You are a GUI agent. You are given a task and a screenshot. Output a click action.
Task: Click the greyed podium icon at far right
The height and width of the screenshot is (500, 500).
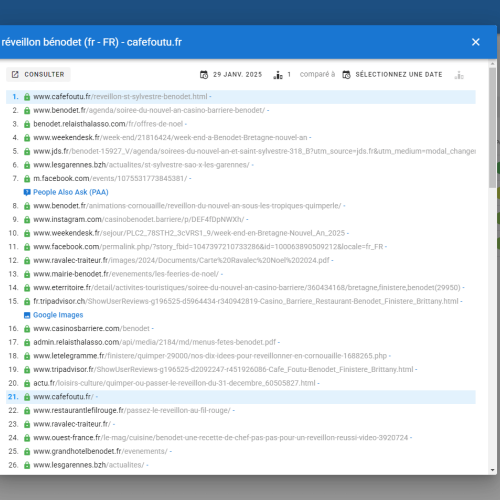[x=459, y=75]
